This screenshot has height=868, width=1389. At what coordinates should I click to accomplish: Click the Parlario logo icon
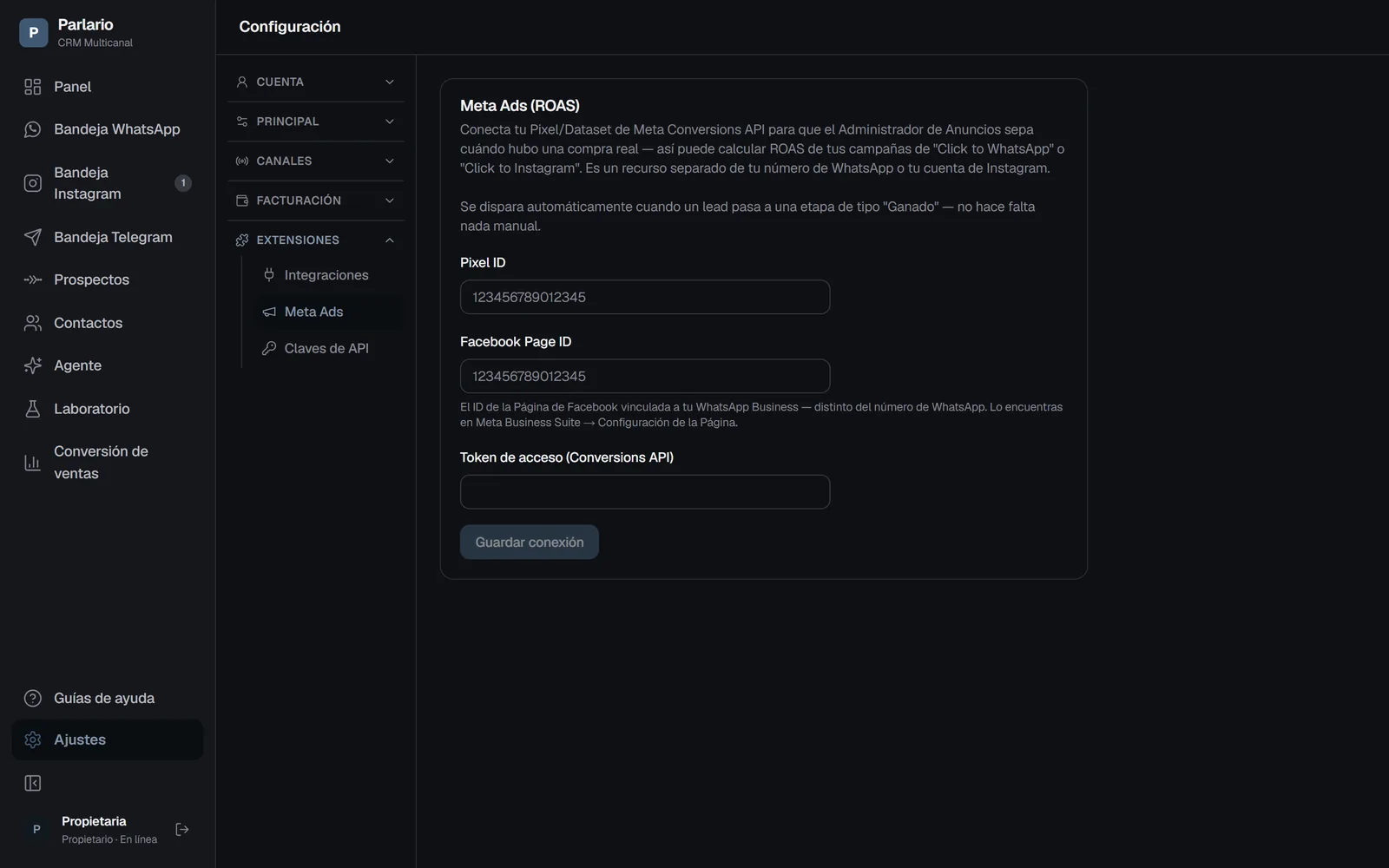33,32
